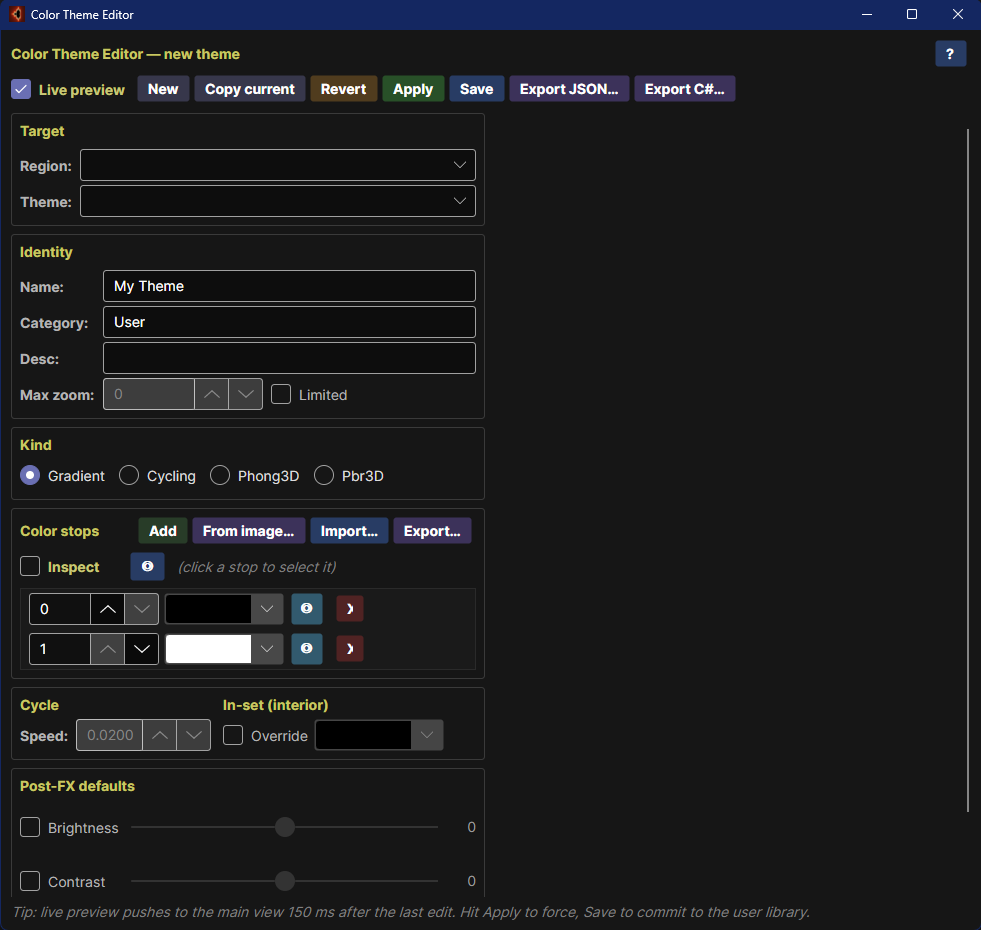This screenshot has height=930, width=981.
Task: Increase Max zoom with up arrow
Action: coord(211,394)
